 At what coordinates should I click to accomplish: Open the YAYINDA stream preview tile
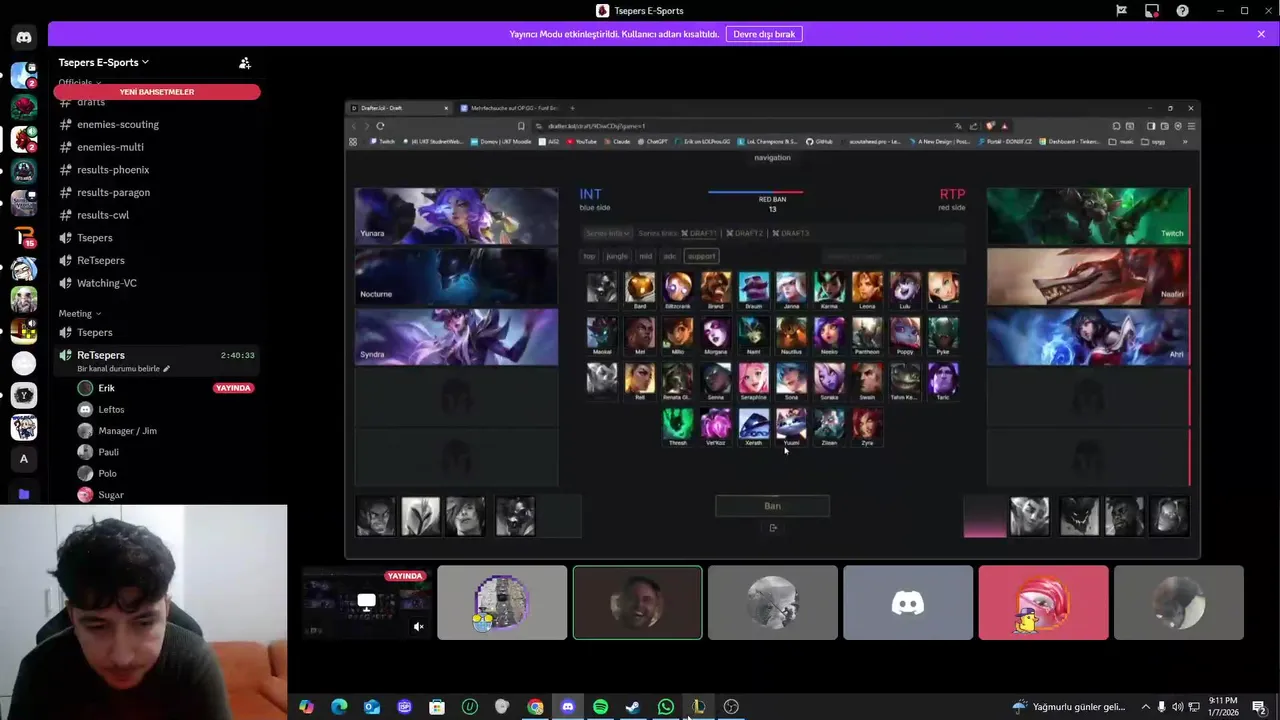point(366,603)
